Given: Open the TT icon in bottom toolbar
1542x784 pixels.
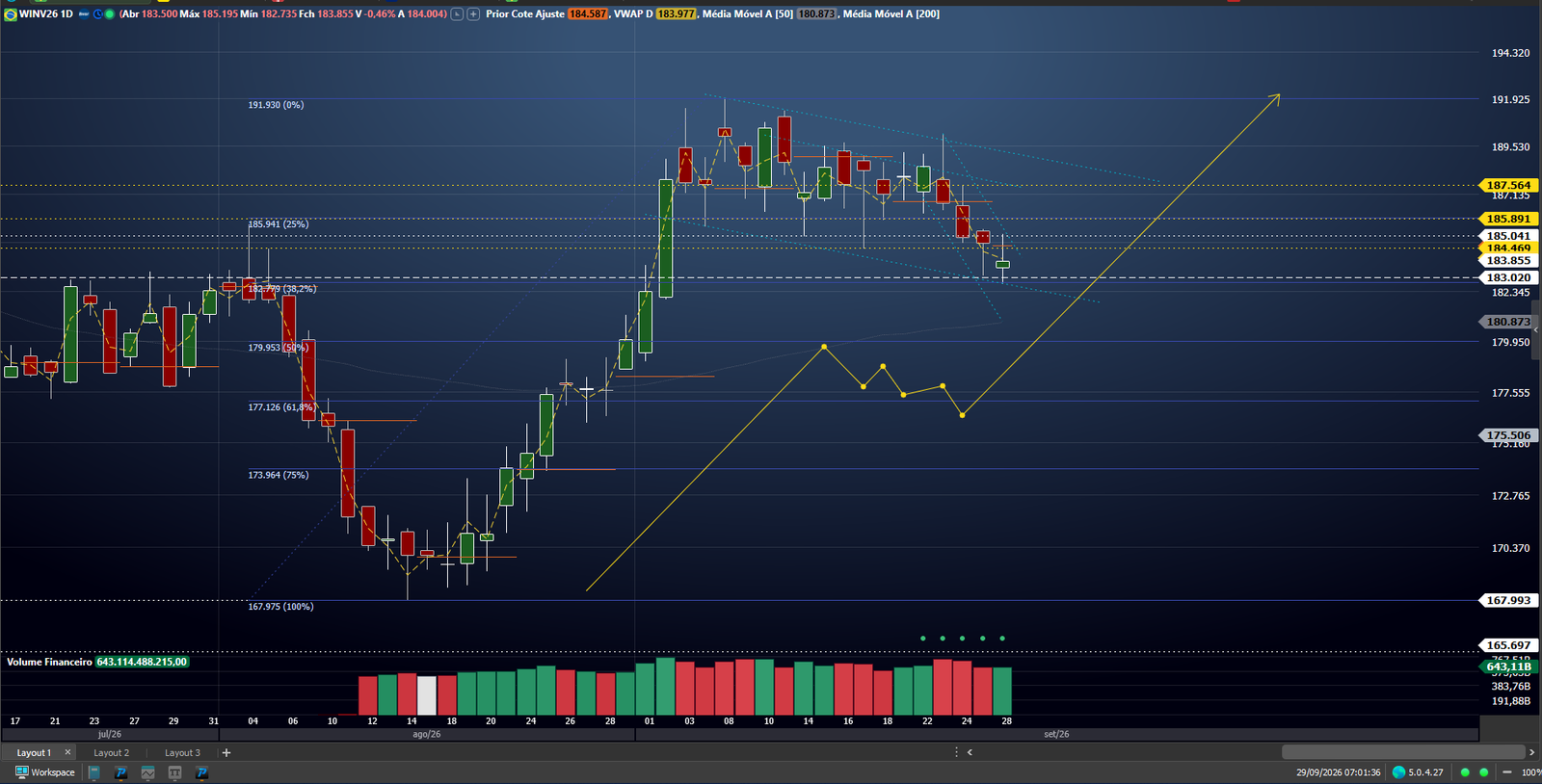Looking at the screenshot, I should [x=175, y=772].
